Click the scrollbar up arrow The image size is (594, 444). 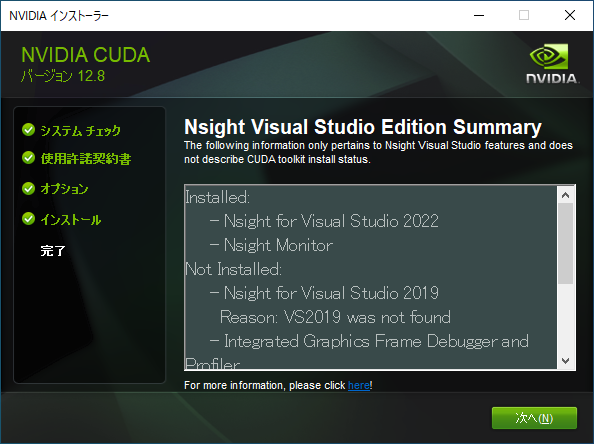tap(566, 195)
